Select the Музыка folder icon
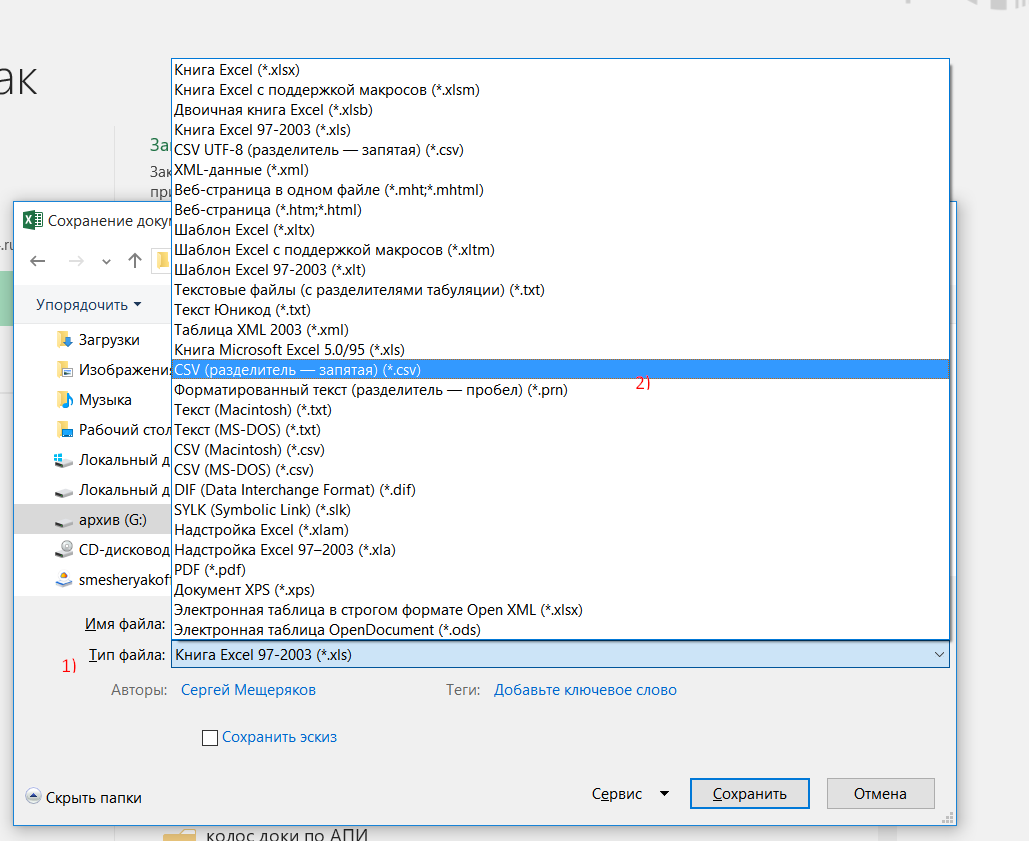The width and height of the screenshot is (1029, 841). (x=64, y=400)
